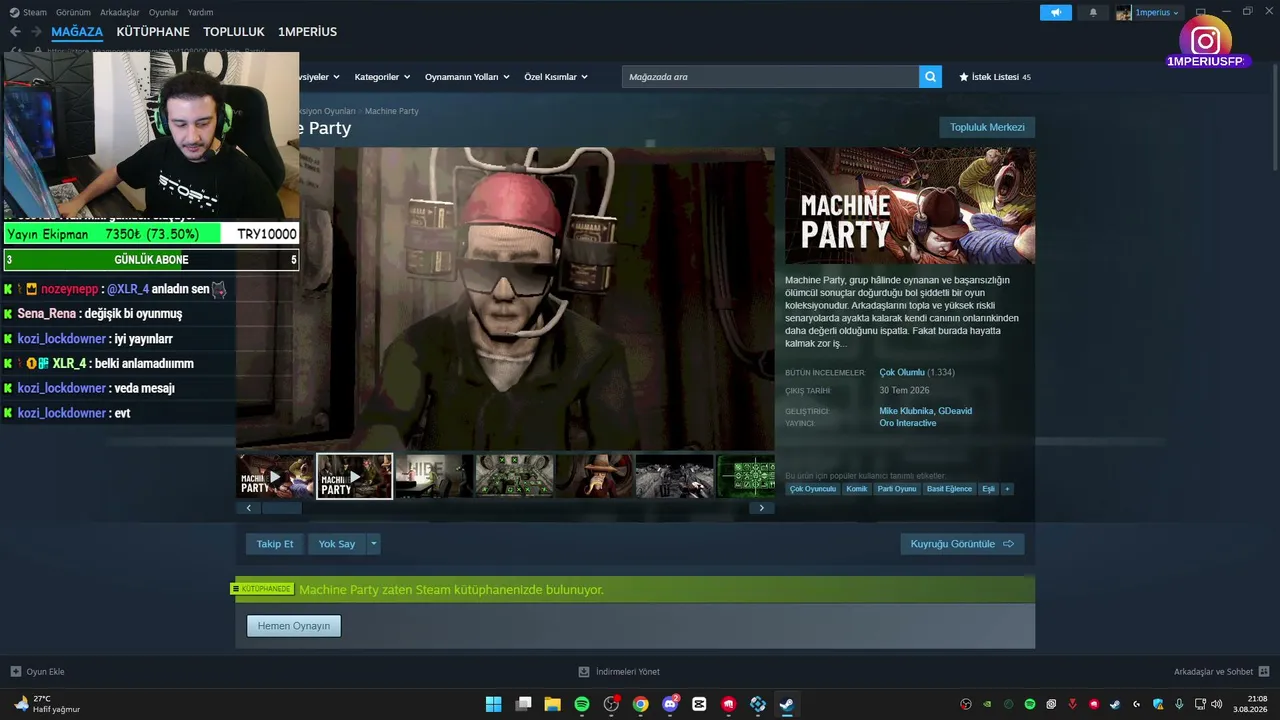The image size is (1280, 720).
Task: Click the media strip left arrow
Action: click(248, 508)
